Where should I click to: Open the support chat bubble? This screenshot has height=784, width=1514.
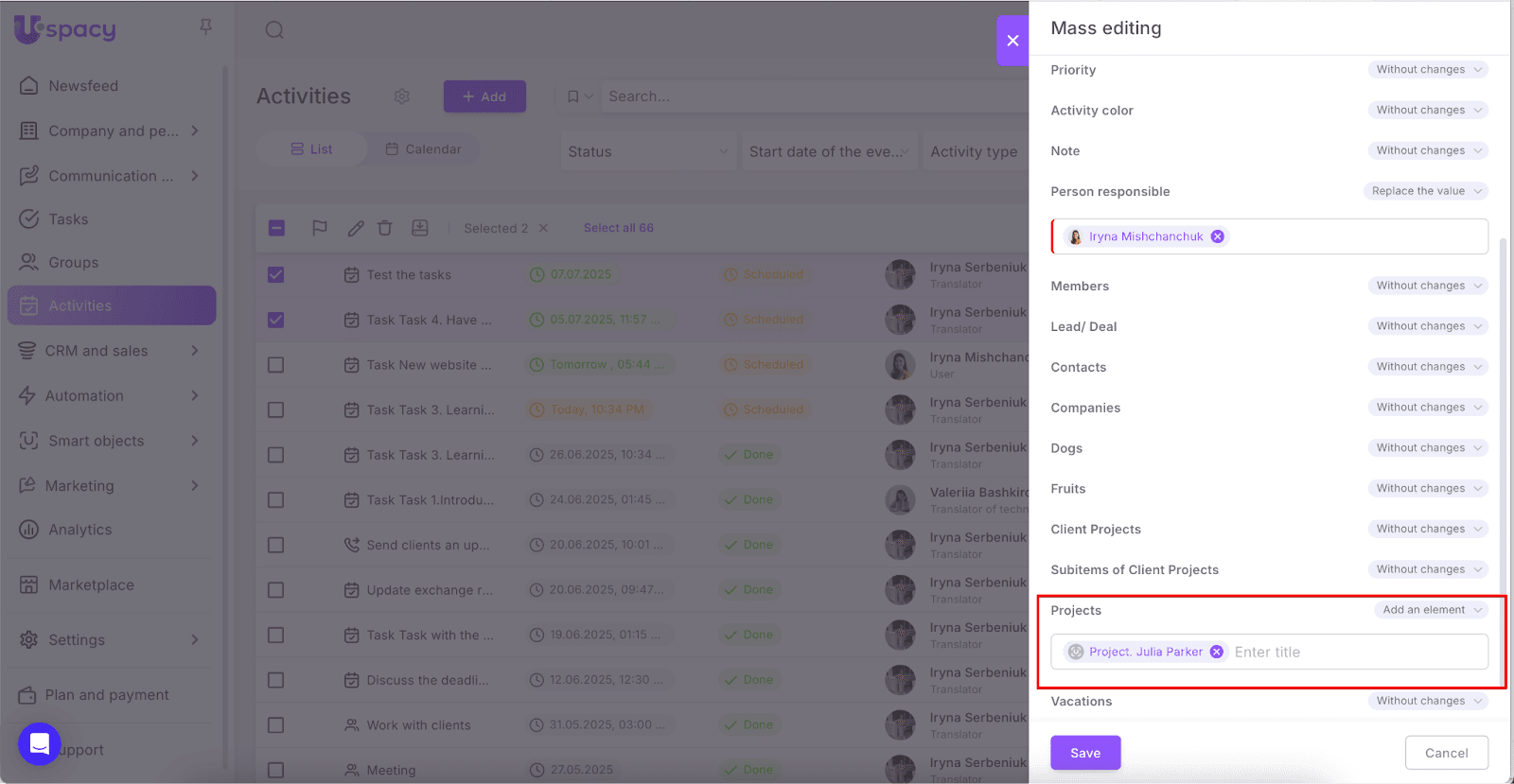click(40, 744)
